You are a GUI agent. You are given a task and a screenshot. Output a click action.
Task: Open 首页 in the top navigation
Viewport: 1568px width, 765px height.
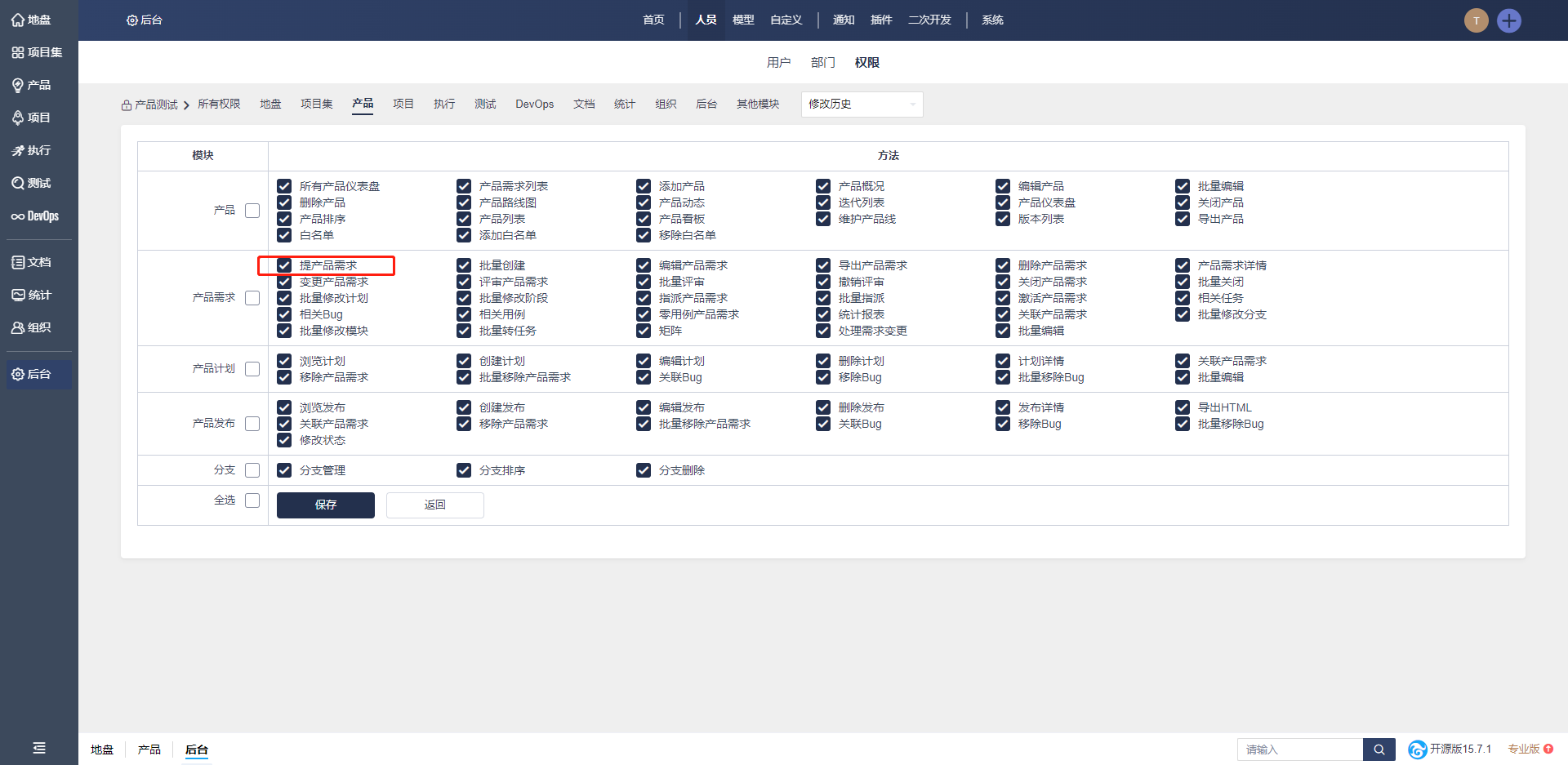coord(653,20)
